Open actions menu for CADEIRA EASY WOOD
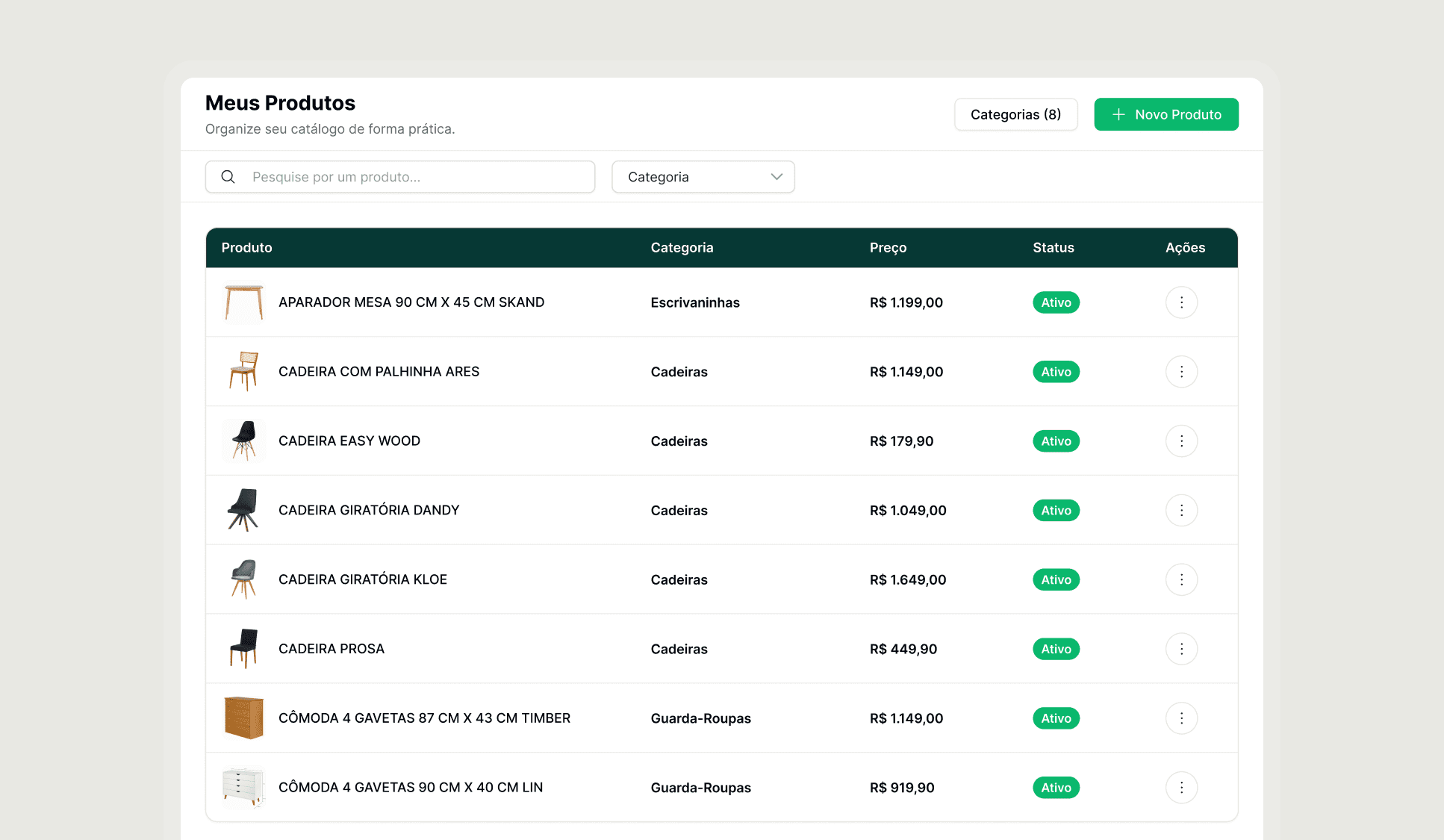Screen dimensions: 1444x840 click(x=1181, y=441)
